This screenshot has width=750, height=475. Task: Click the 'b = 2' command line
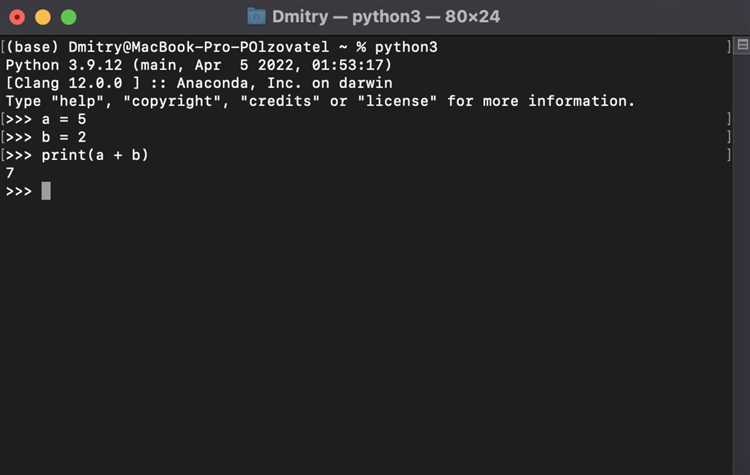coord(69,137)
